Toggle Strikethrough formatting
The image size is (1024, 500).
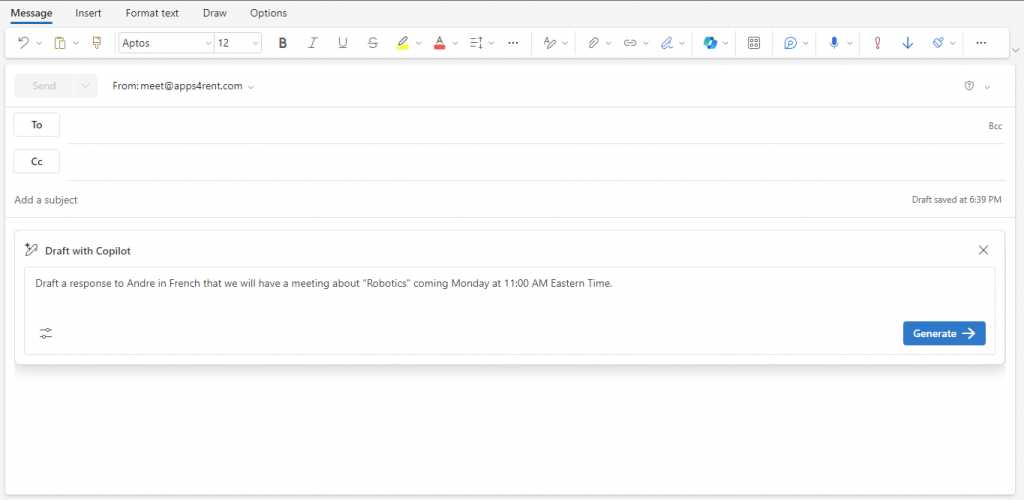[x=373, y=43]
